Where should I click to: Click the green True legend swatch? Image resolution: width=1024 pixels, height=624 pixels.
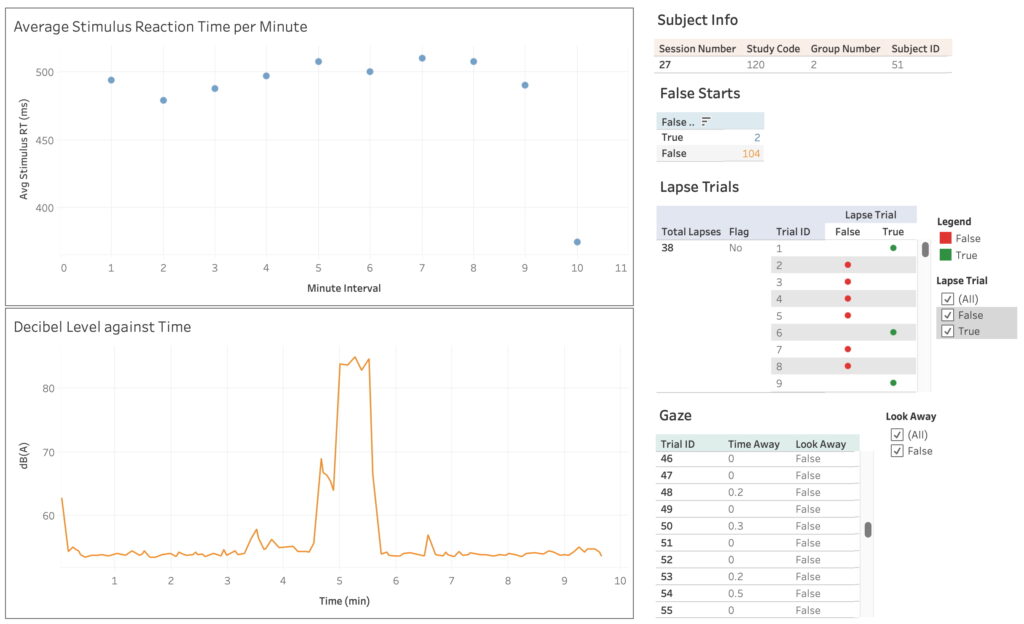946,255
